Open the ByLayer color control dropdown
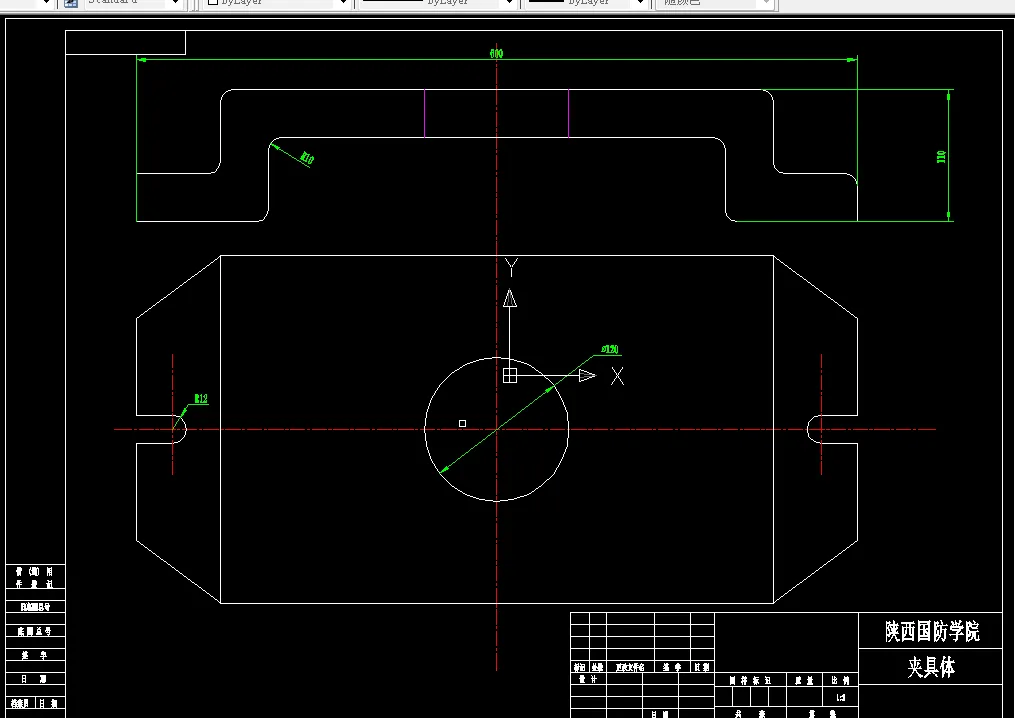 (x=343, y=3)
